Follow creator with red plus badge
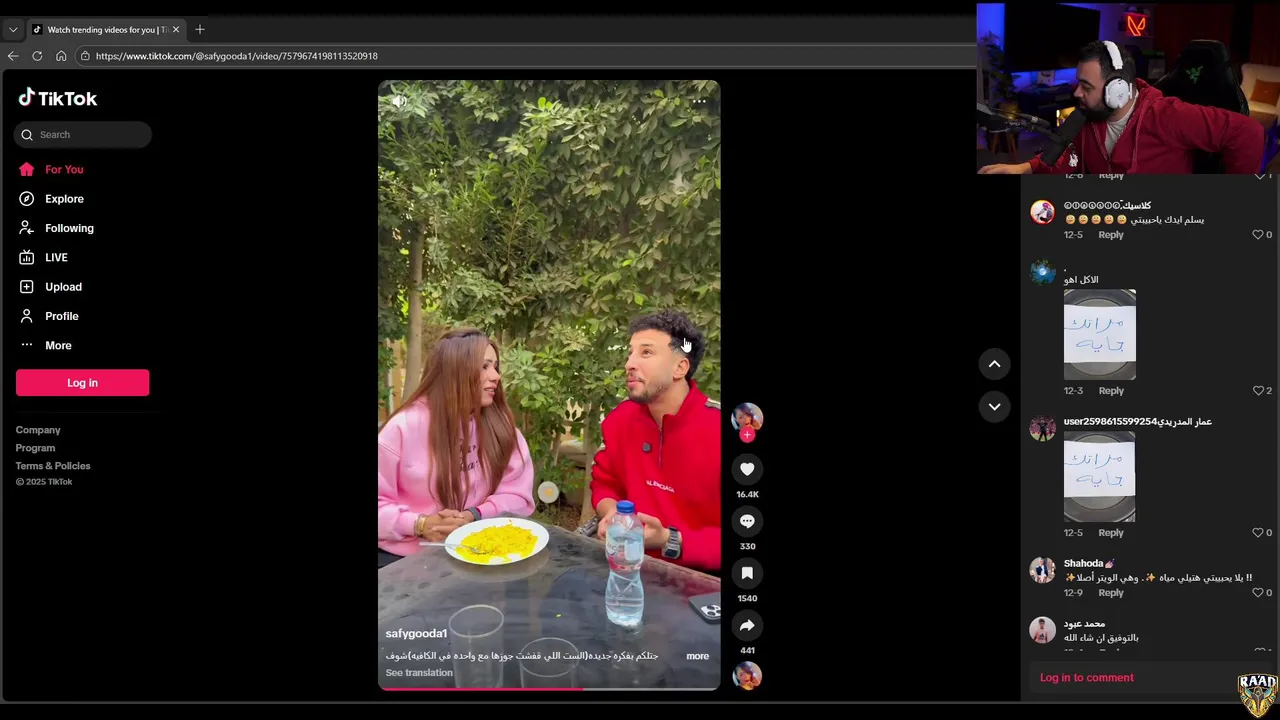This screenshot has width=1280, height=720. 747,435
